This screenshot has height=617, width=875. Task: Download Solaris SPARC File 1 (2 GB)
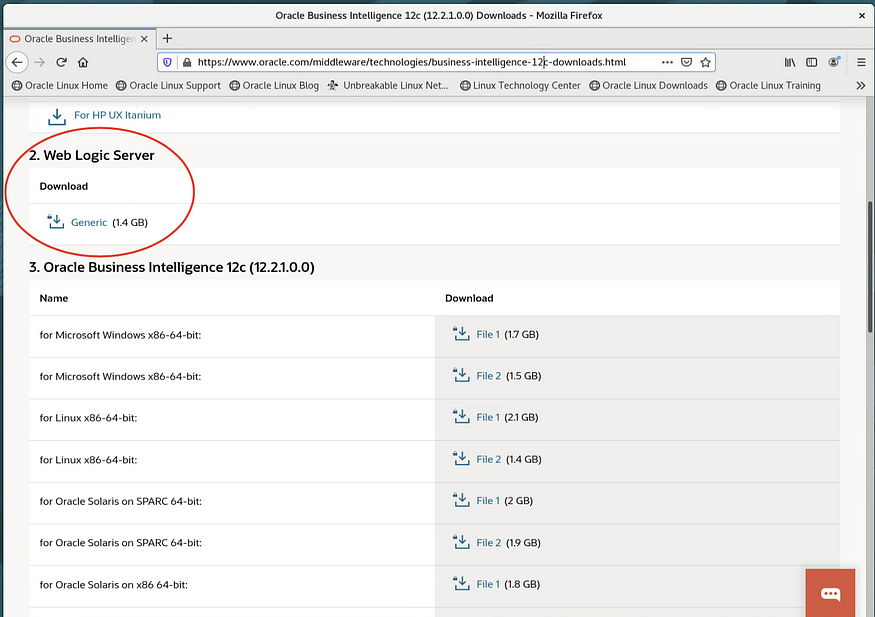(x=488, y=501)
